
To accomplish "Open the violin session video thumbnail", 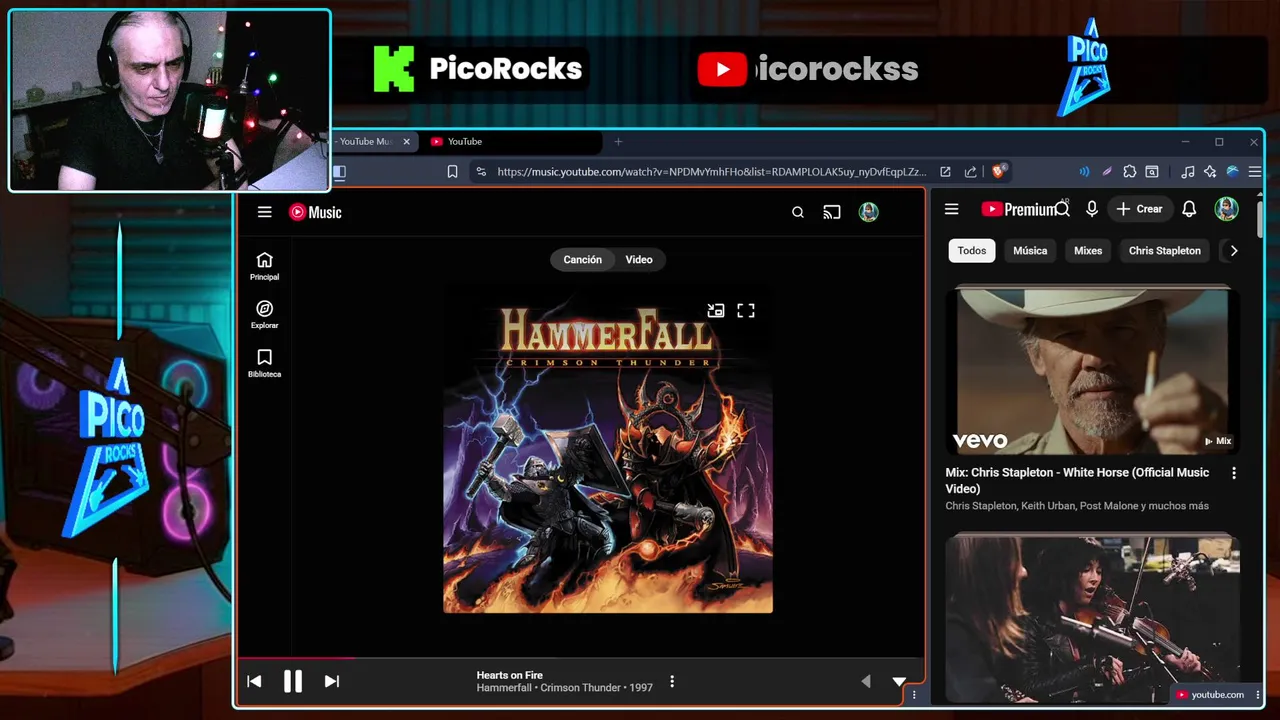I will point(1092,618).
